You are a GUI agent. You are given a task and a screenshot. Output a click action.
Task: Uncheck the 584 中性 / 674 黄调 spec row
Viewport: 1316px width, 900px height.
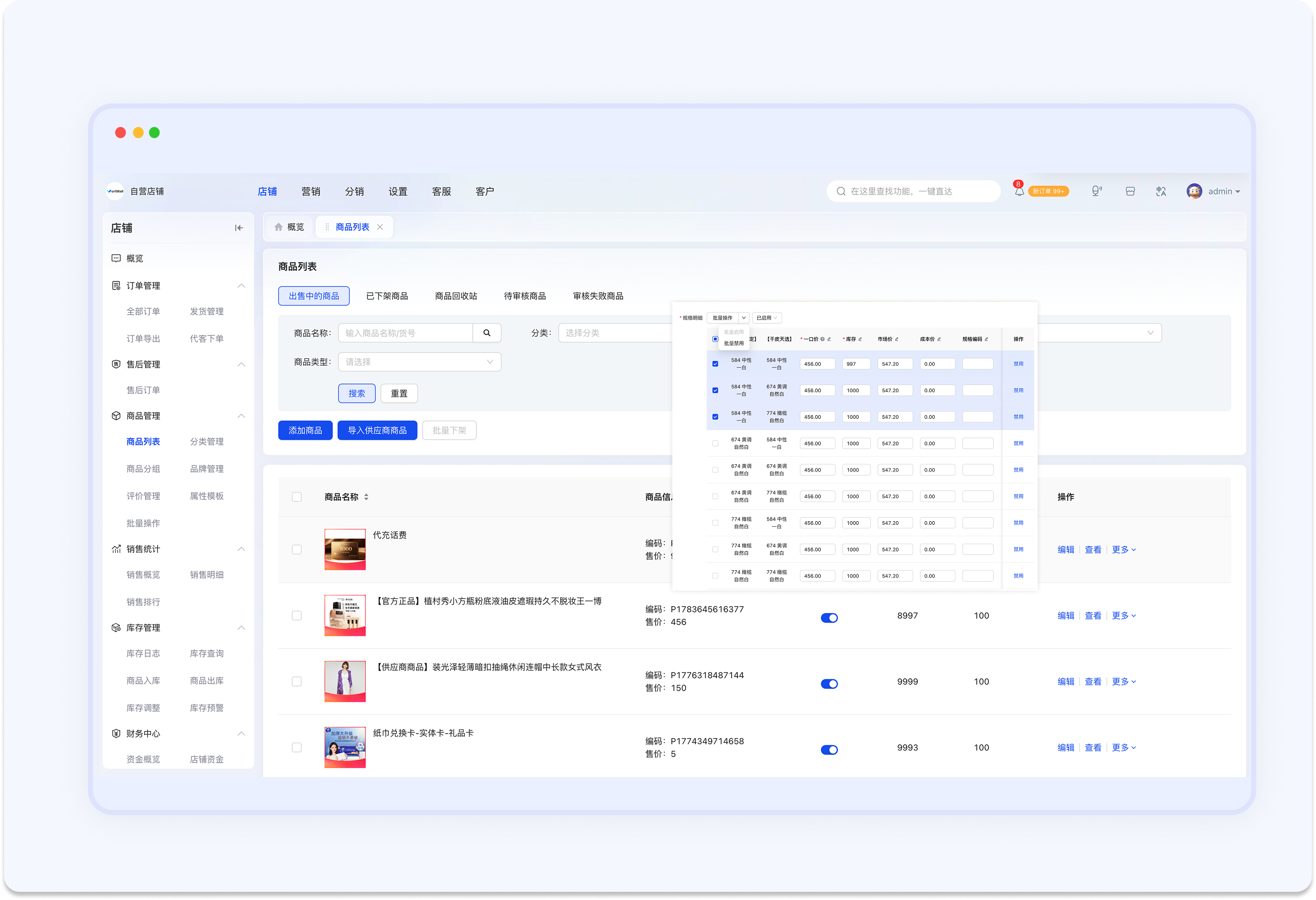tap(715, 391)
